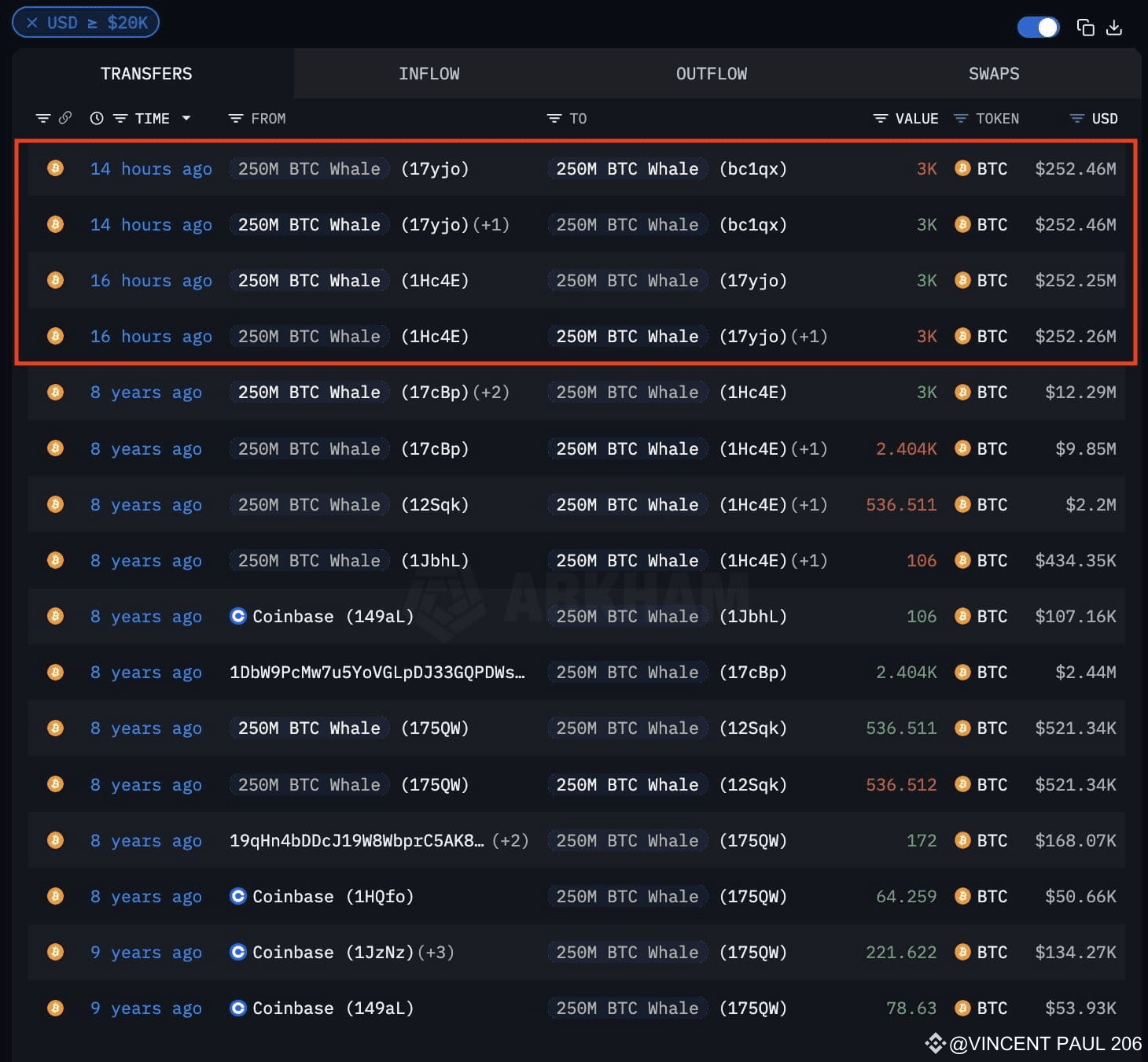Click the filter icon before TO
The height and width of the screenshot is (1062, 1148).
point(554,118)
